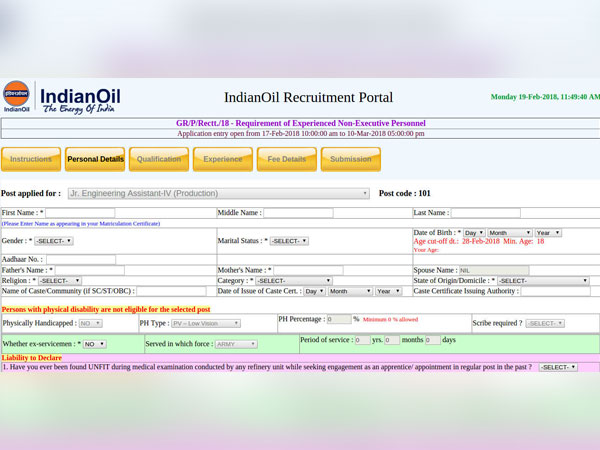The width and height of the screenshot is (600, 450).
Task: Open the Religion dropdown
Action: pyautogui.click(x=60, y=281)
